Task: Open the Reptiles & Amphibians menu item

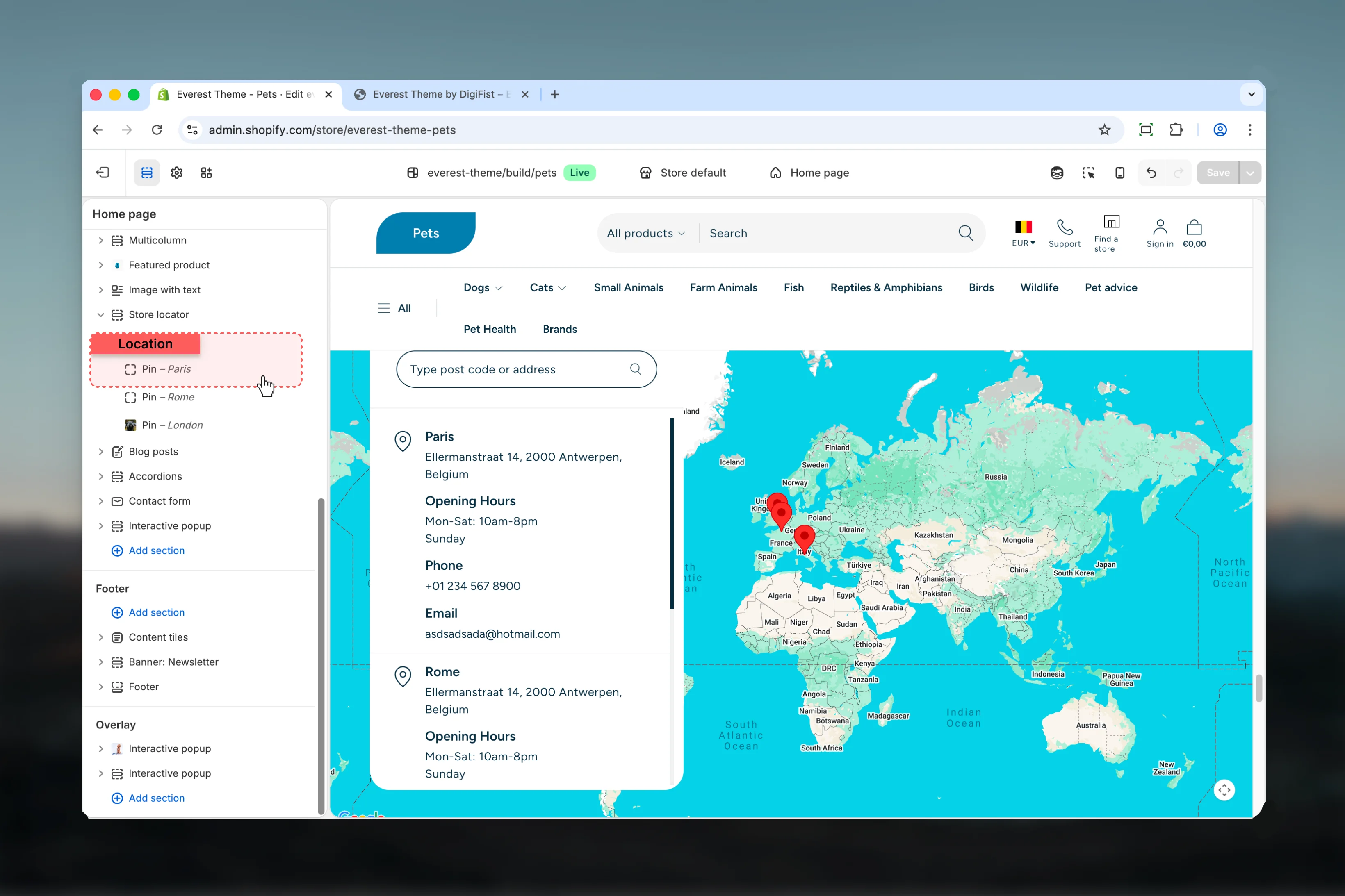Action: tap(886, 287)
